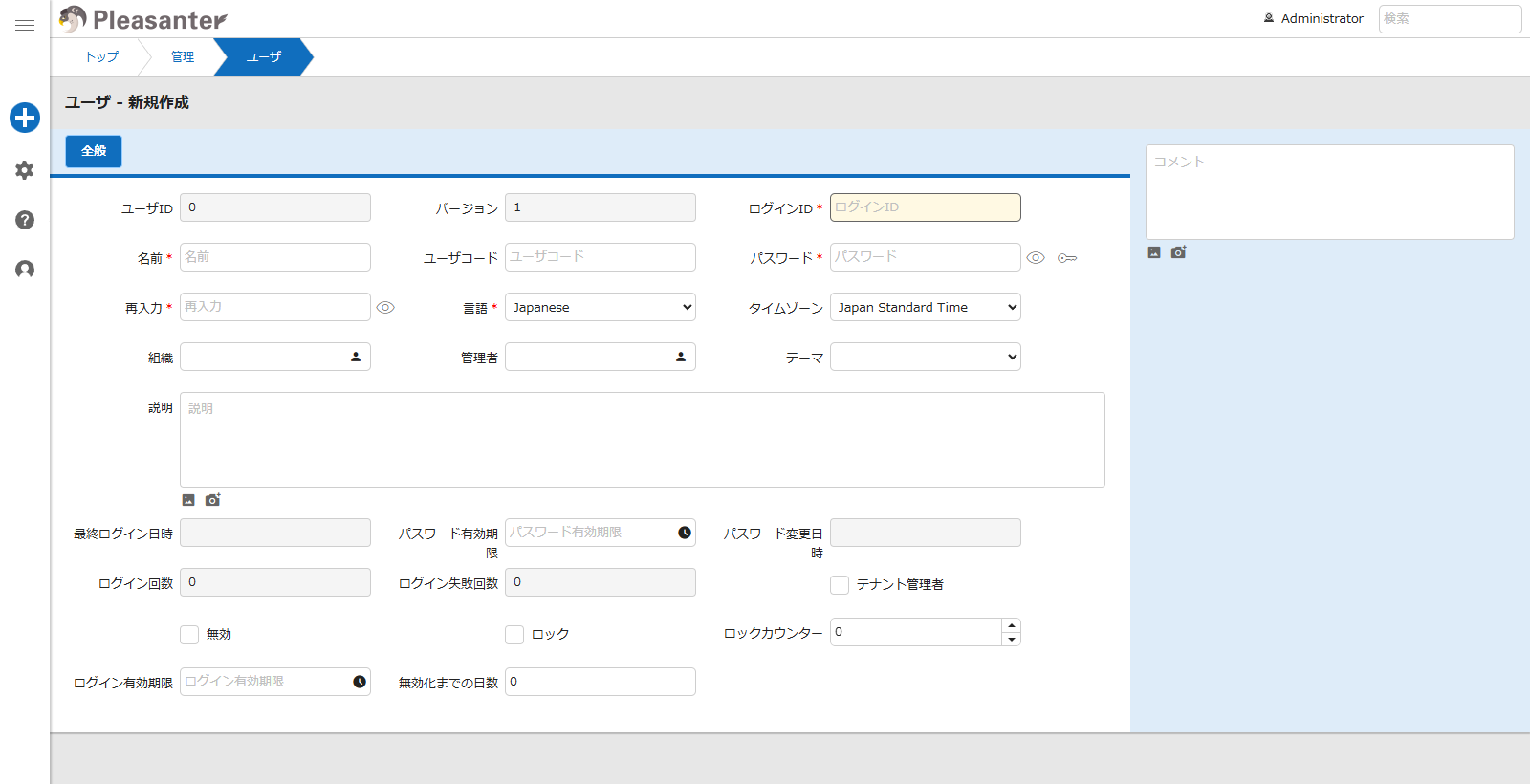Check the ロック checkbox

pos(514,635)
